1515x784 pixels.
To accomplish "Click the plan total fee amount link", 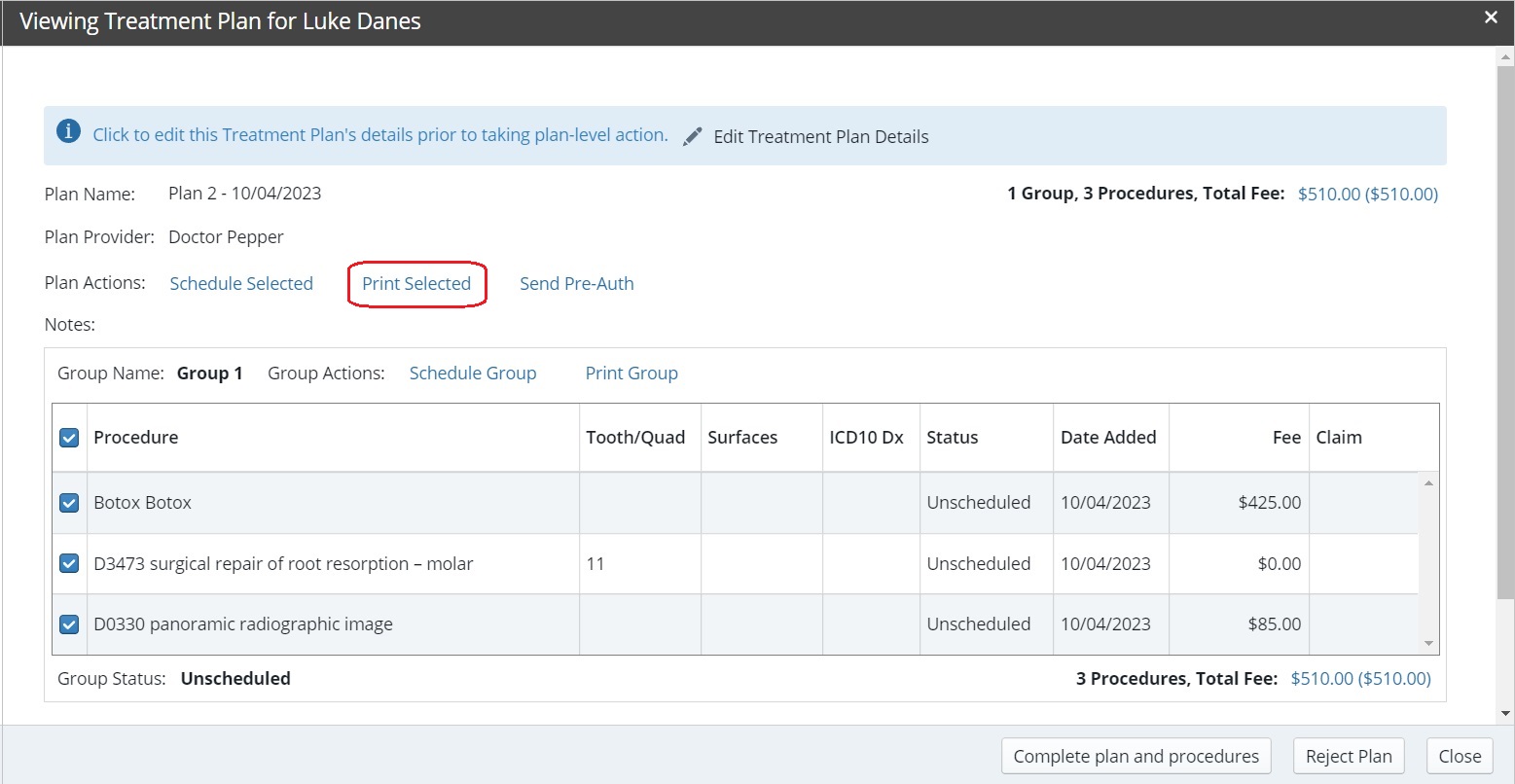I will [1367, 195].
